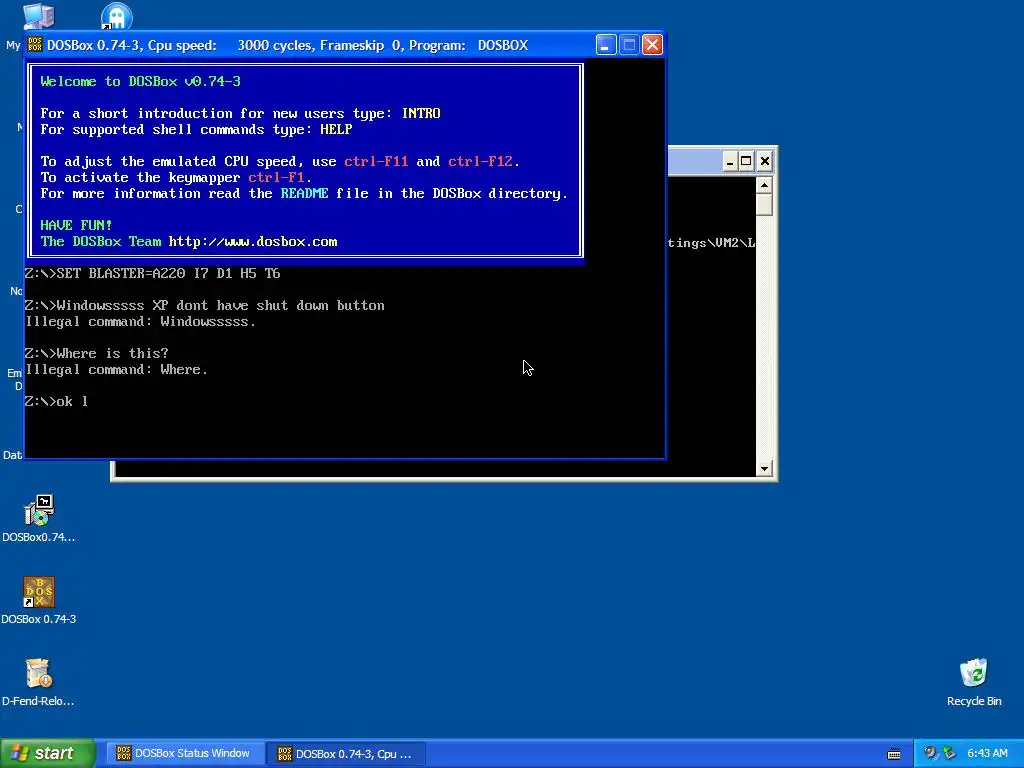Click the 6:43 AM clock
This screenshot has height=768, width=1024.
click(987, 753)
